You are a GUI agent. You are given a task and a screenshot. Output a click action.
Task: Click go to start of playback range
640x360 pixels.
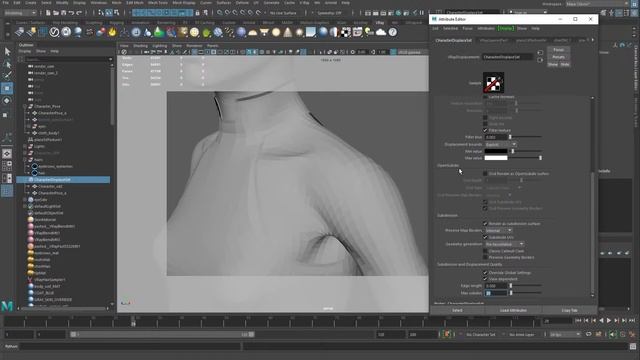578,321
